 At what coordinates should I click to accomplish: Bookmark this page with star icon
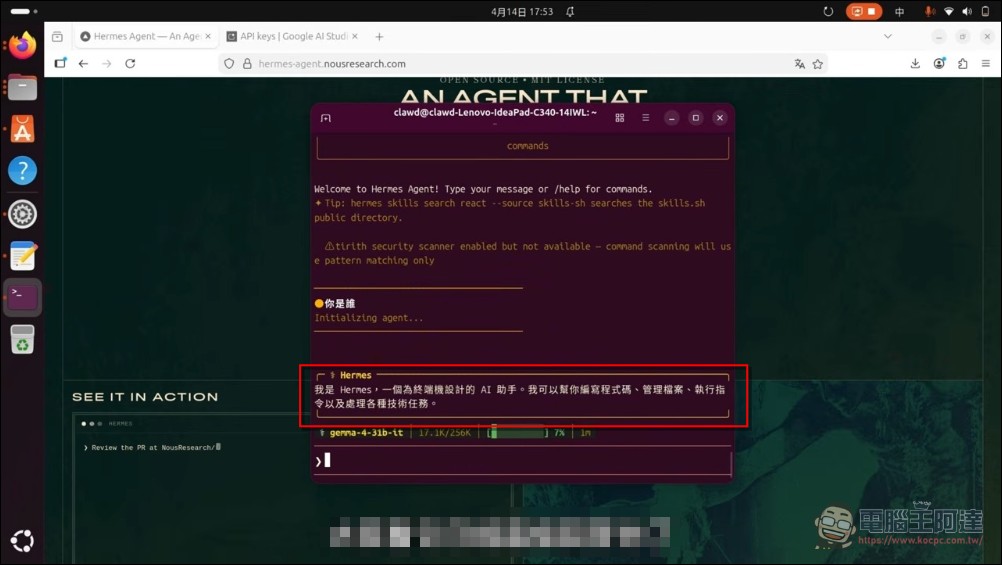coord(817,64)
